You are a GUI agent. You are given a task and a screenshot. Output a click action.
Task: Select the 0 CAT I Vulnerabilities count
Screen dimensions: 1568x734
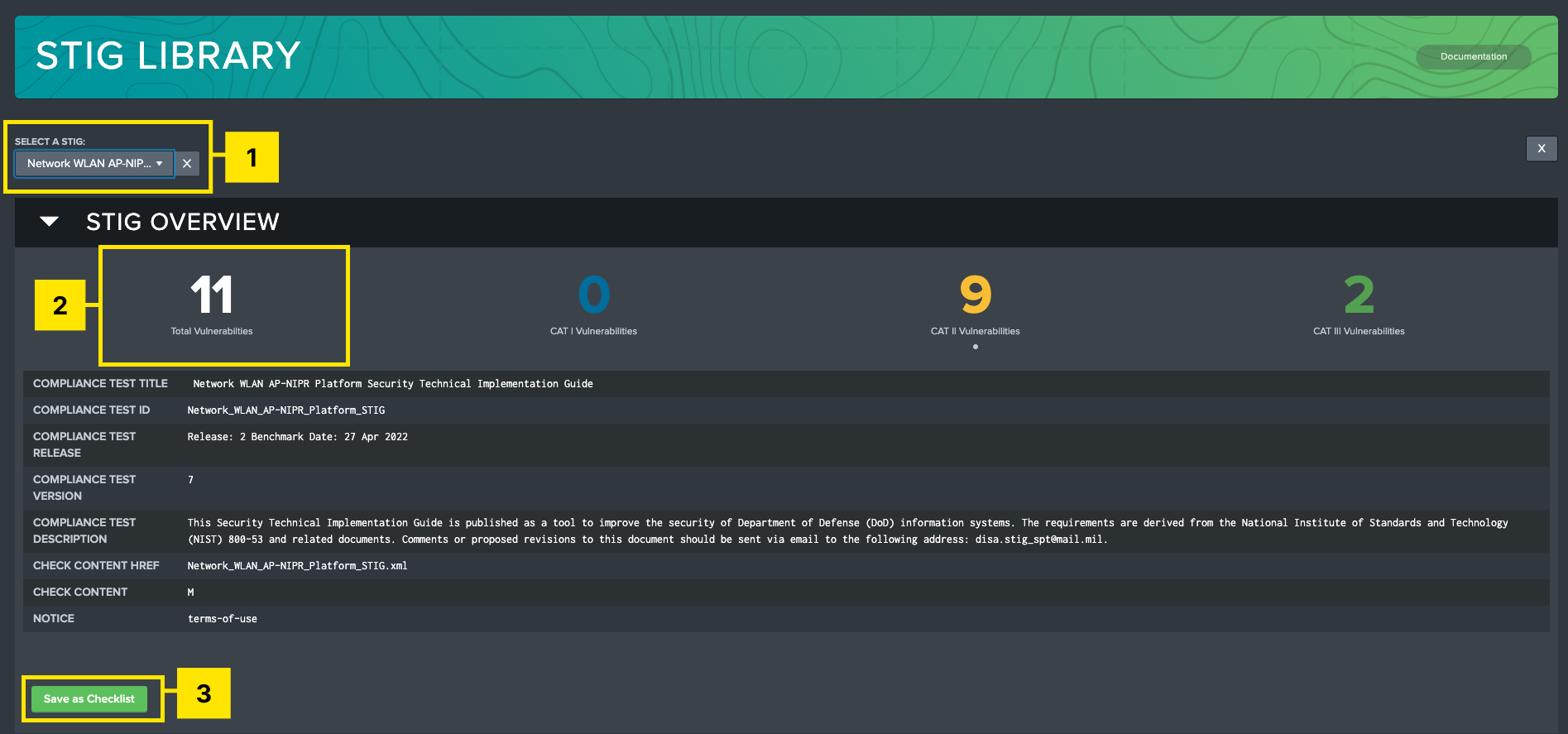pyautogui.click(x=594, y=295)
